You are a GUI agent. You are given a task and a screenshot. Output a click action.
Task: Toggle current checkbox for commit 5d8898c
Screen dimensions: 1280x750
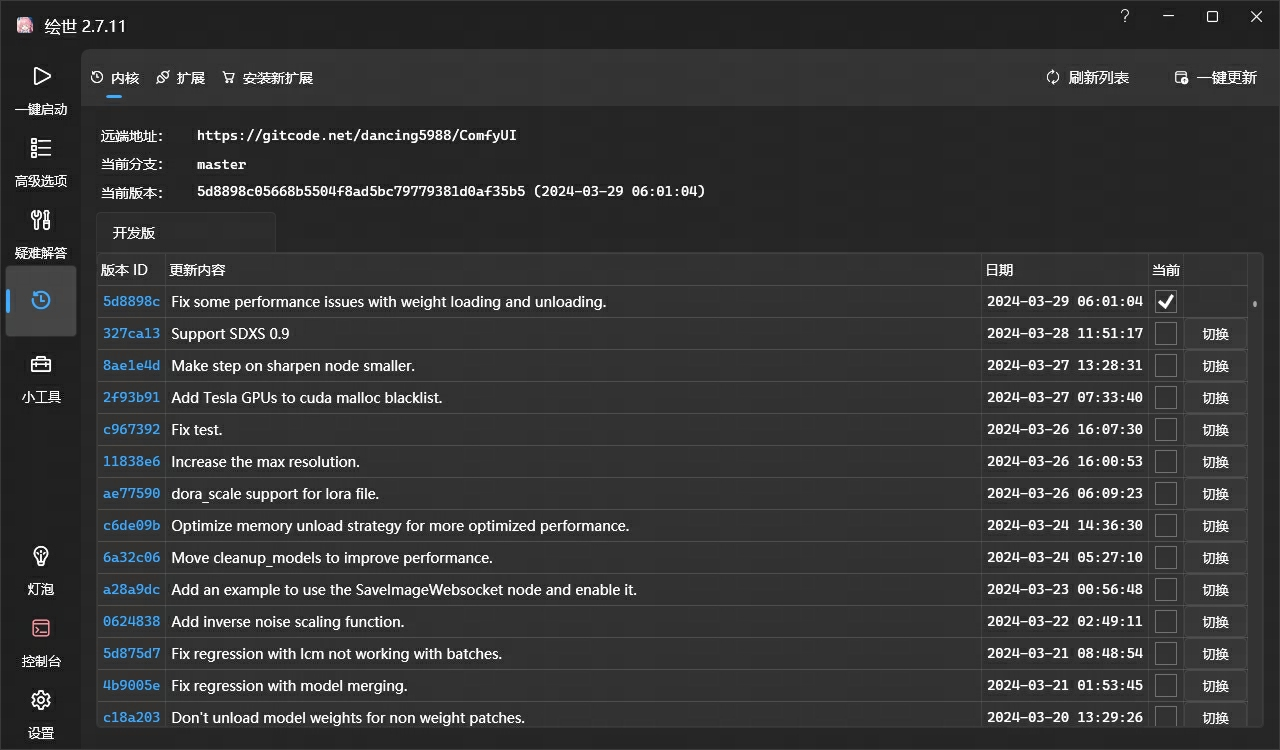point(1166,301)
